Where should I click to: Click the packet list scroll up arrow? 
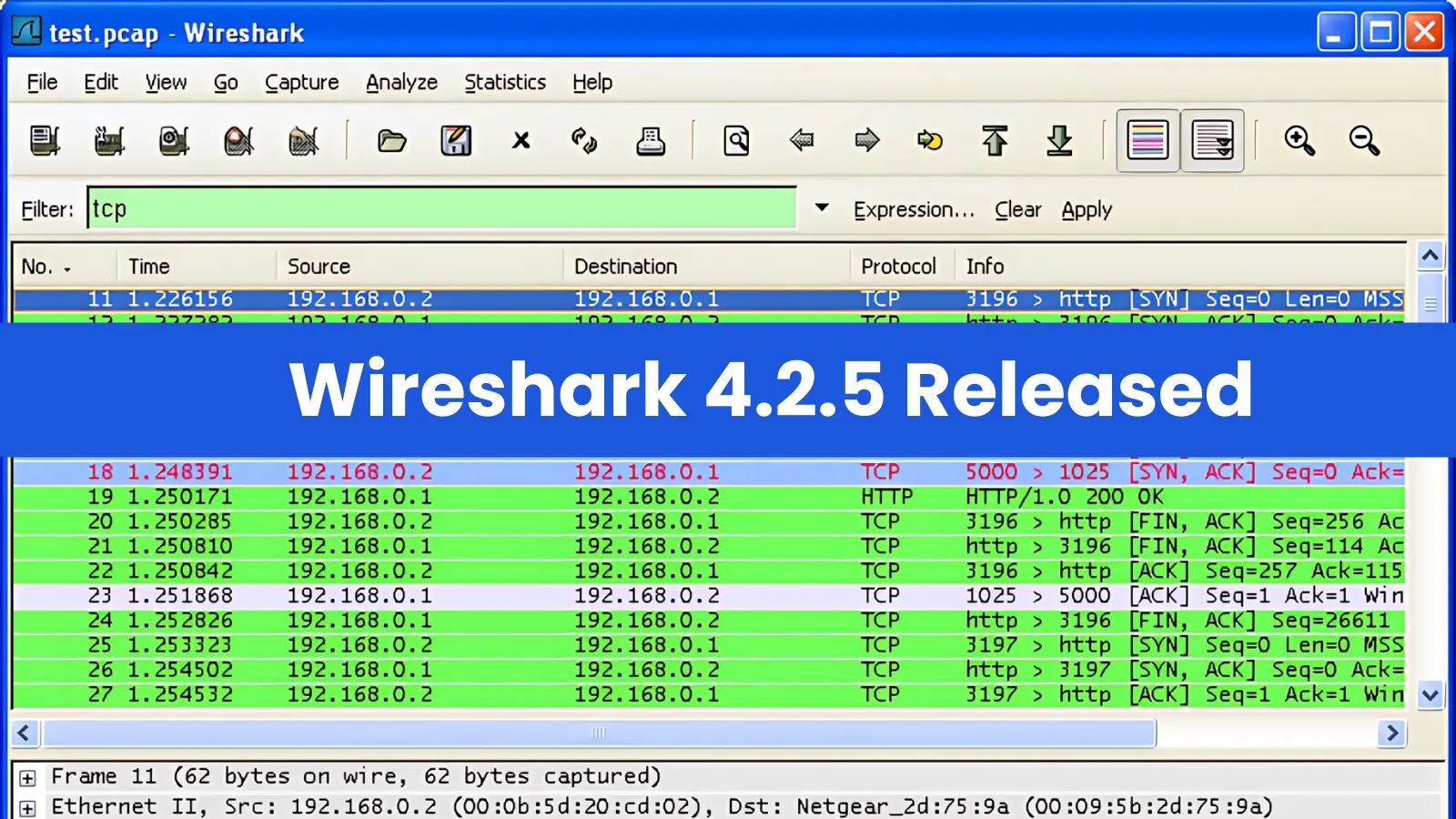coord(1430,256)
